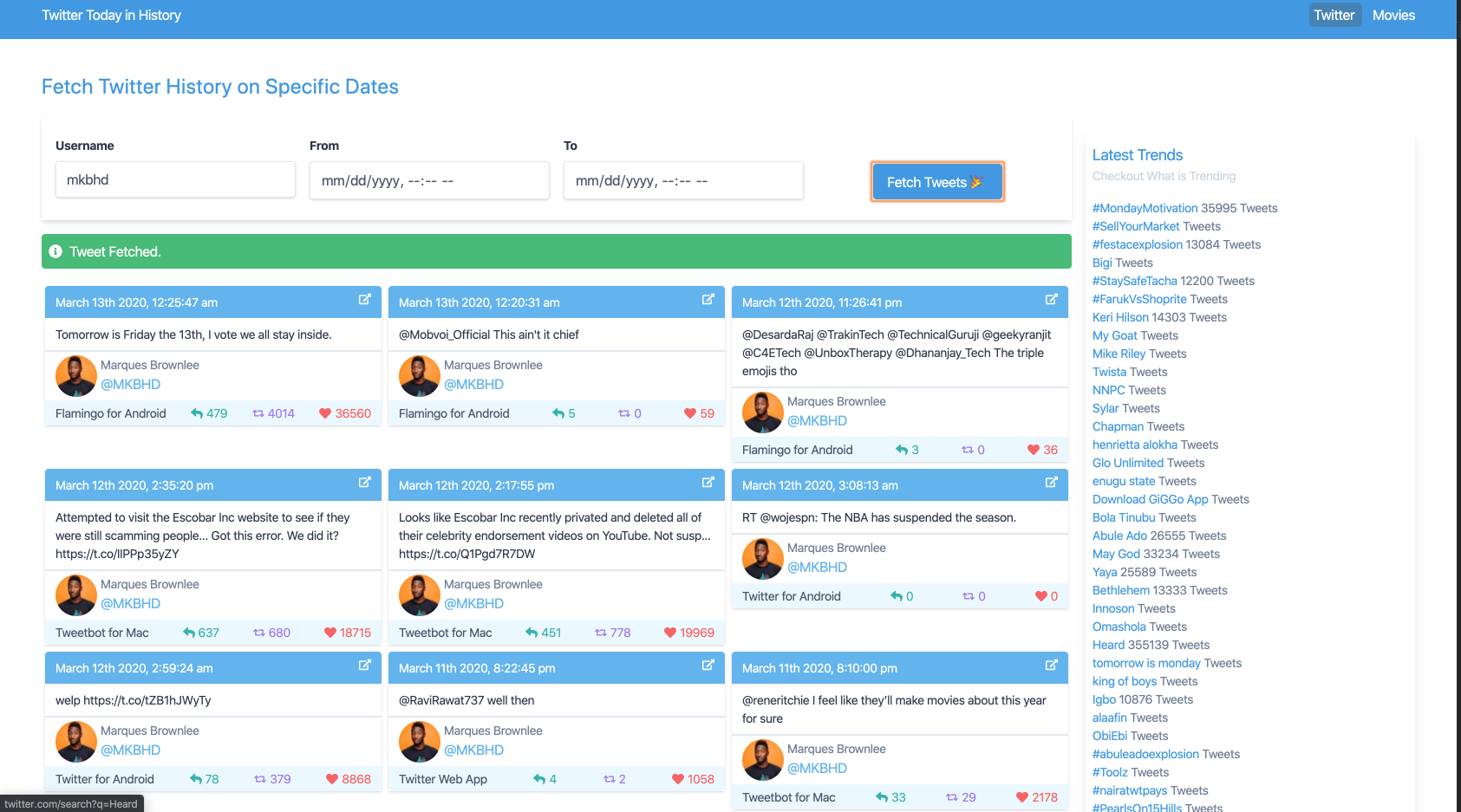The height and width of the screenshot is (812, 1461).
Task: Switch to the Twitter nav tab
Action: tap(1334, 15)
